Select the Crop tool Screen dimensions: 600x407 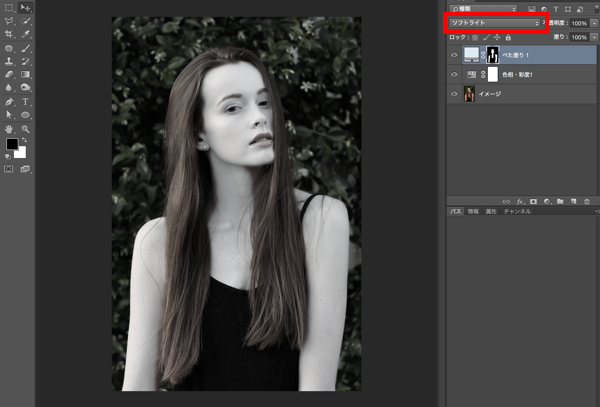pyautogui.click(x=10, y=33)
